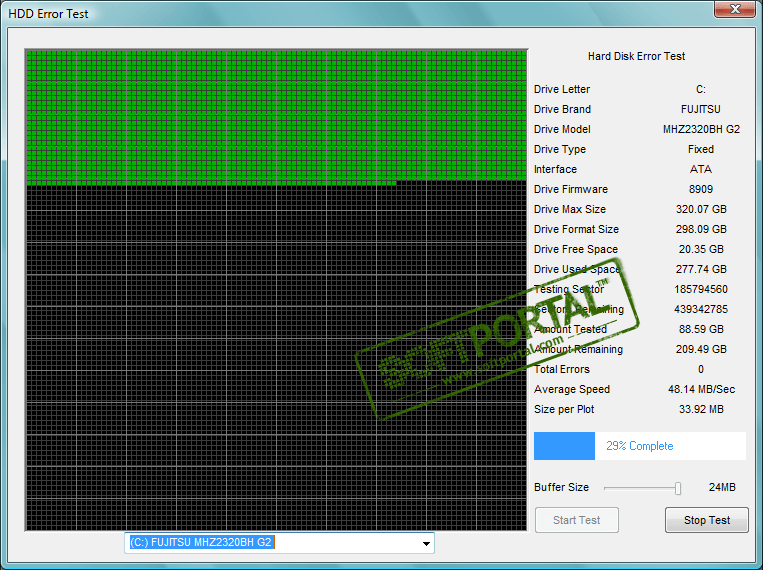Click the Drive Brand label
Screen dimensions: 763x570
[562, 110]
